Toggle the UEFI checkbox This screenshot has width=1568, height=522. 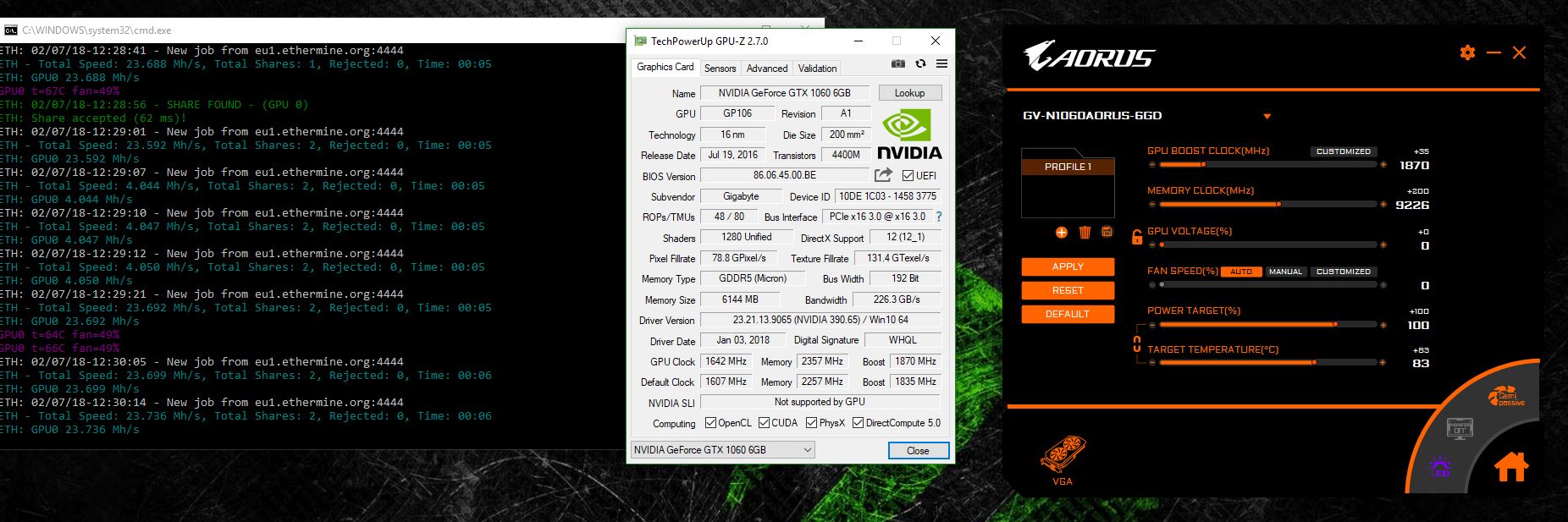(908, 175)
